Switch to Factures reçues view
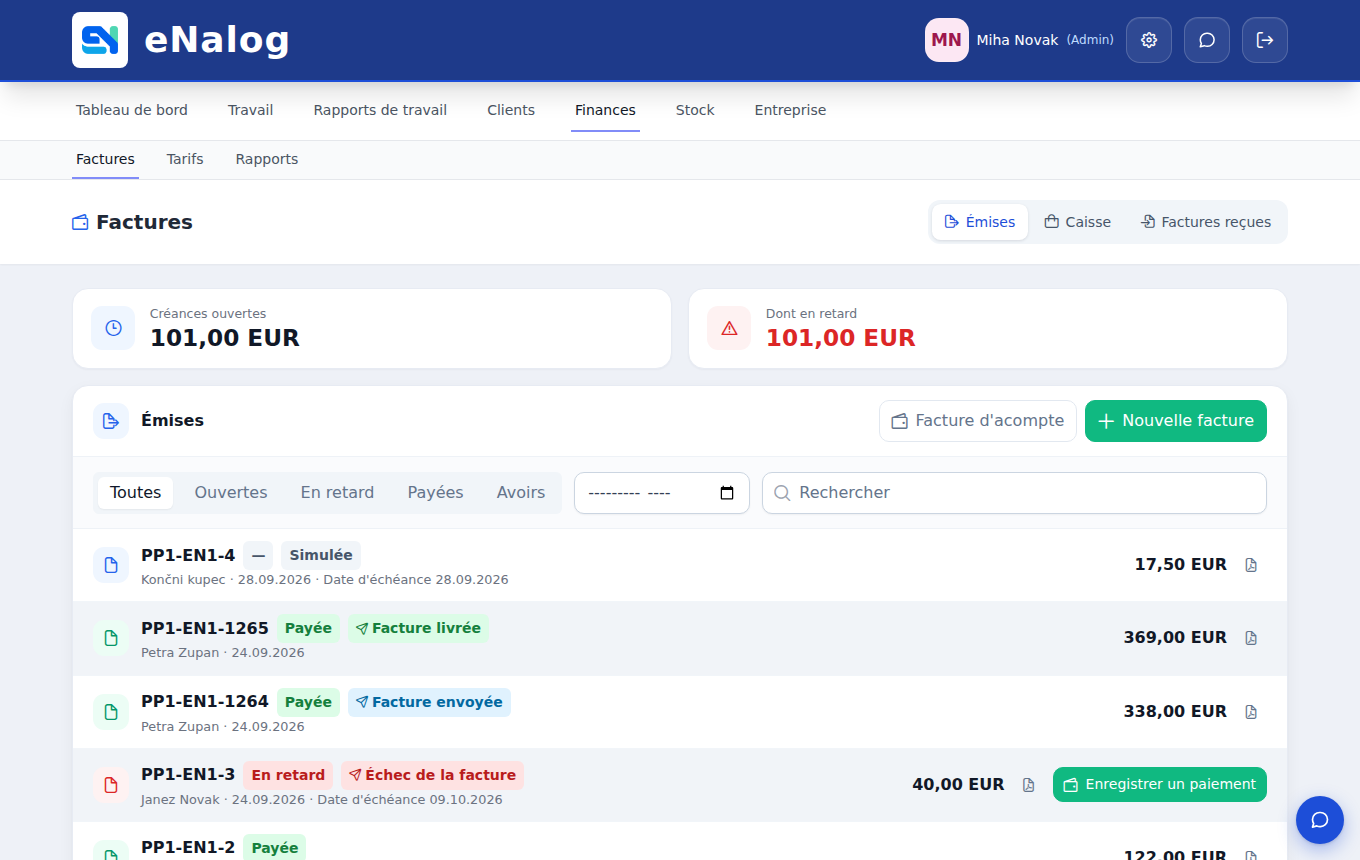Screen dimensions: 1360x860 pos(1206,222)
